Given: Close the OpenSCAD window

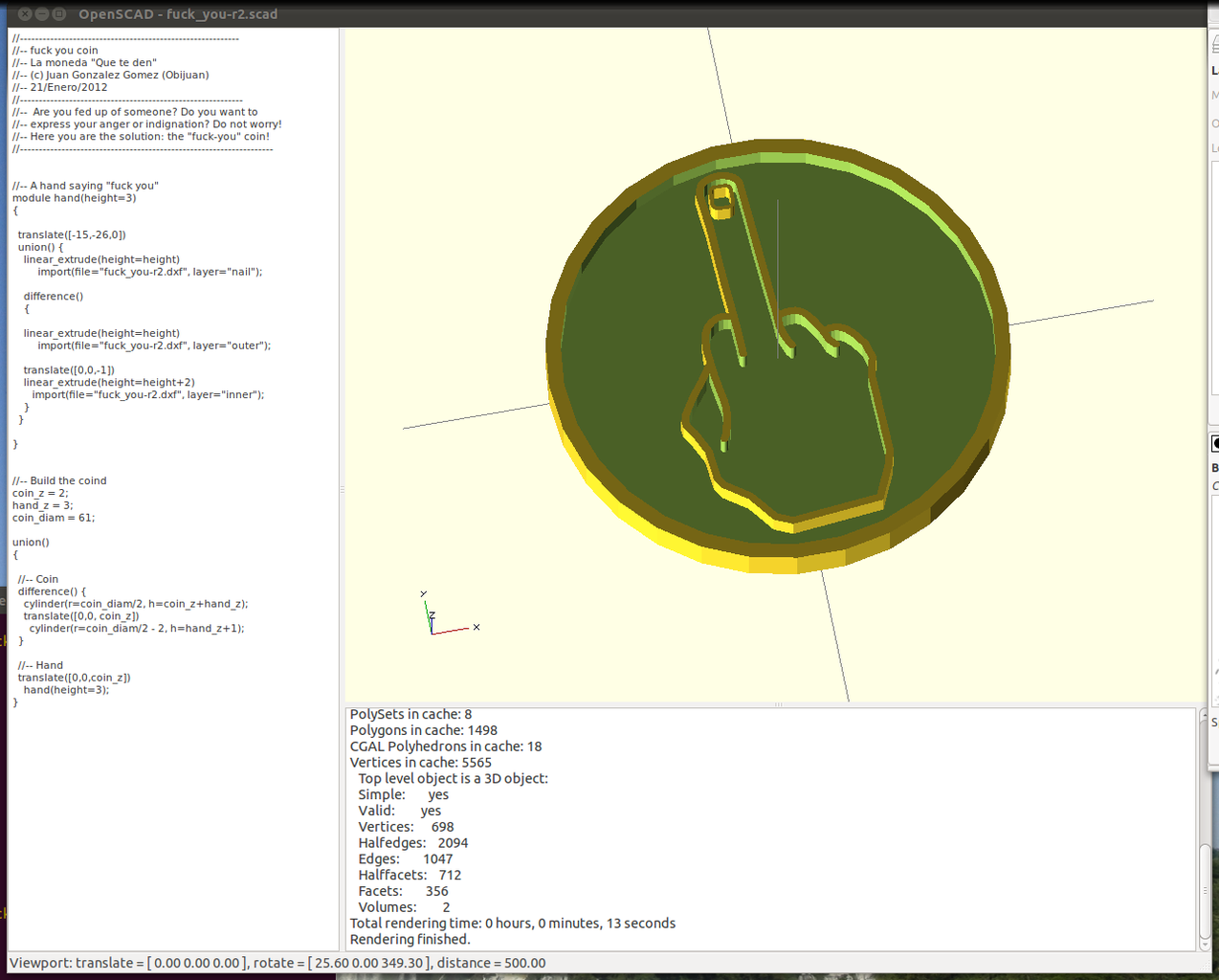Looking at the screenshot, I should point(26,14).
